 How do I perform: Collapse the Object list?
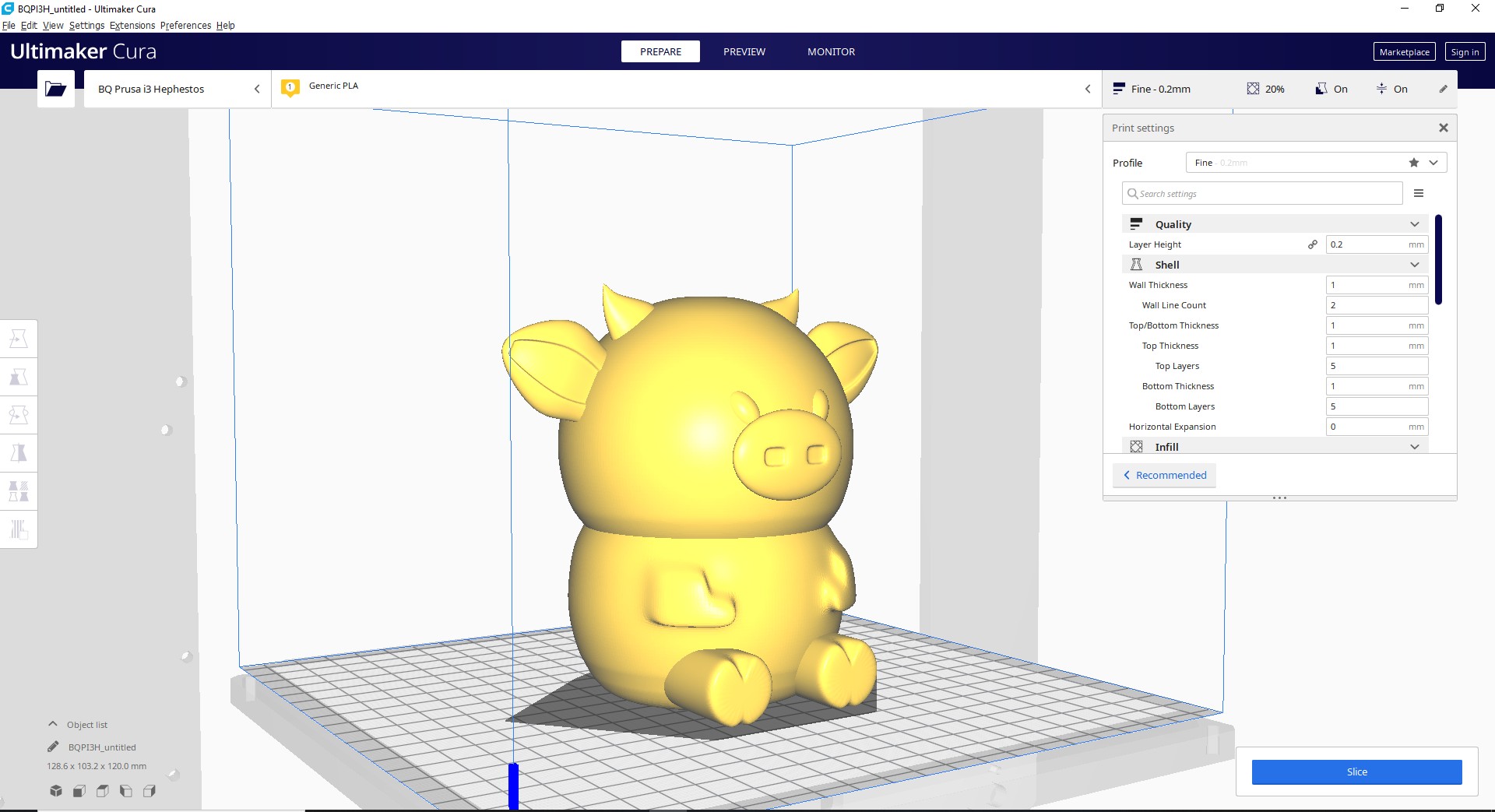(53, 724)
